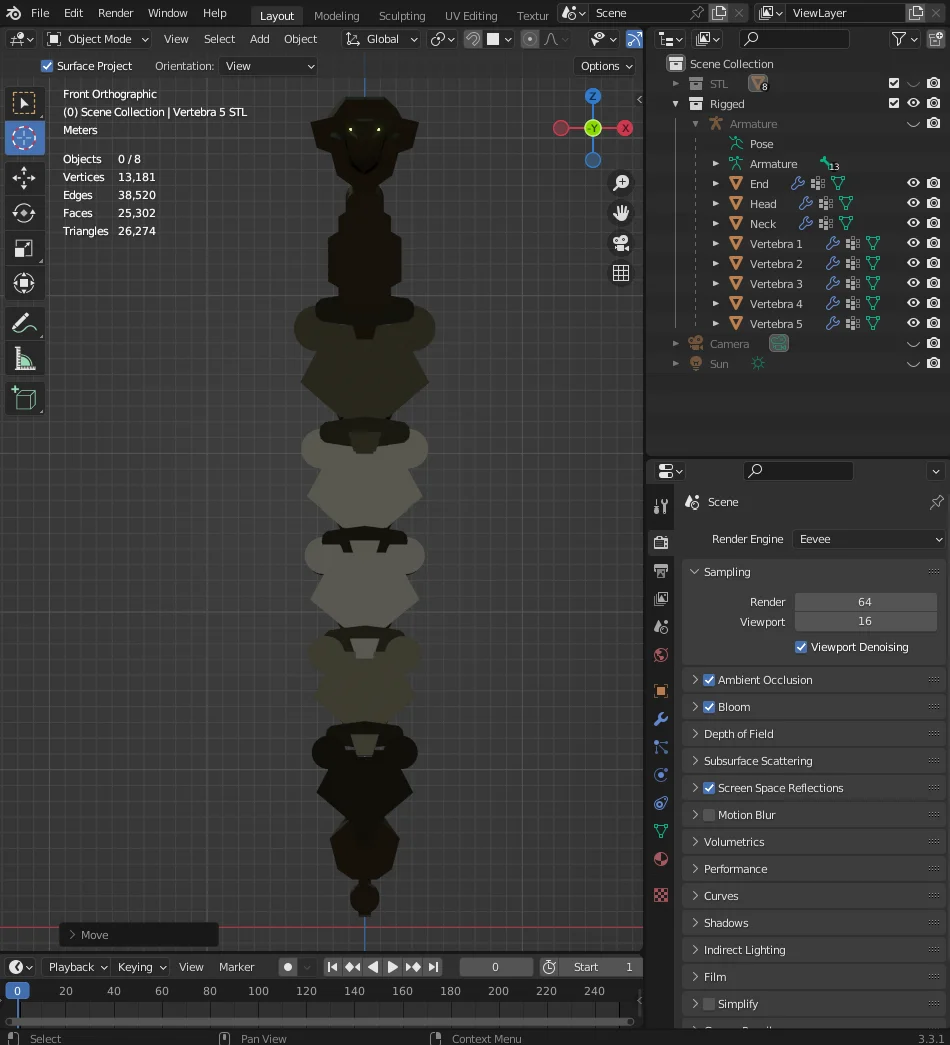
Task: Click the zoom magnifier icon in the viewport
Action: 621,183
